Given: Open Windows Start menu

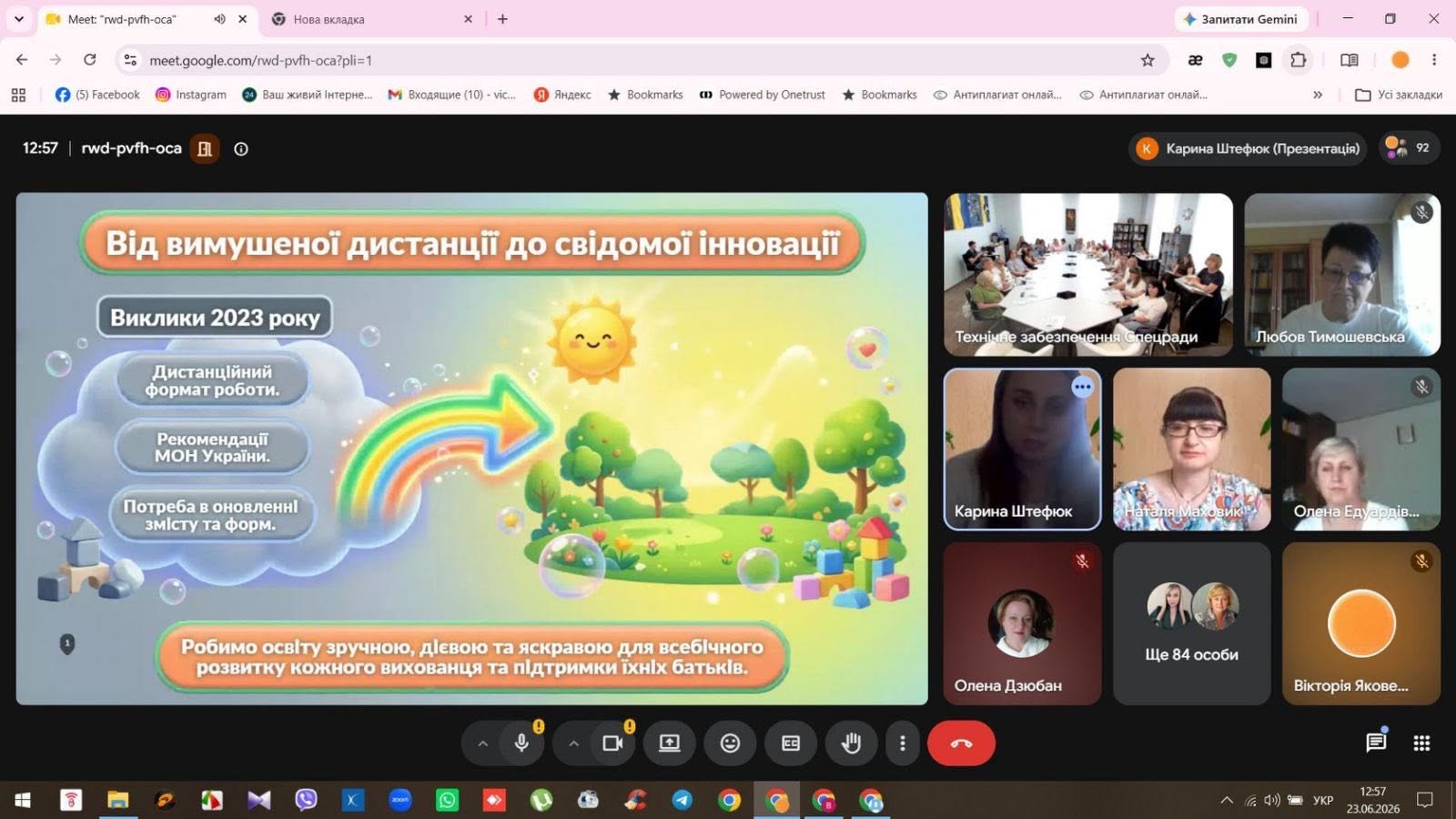Looking at the screenshot, I should (23, 800).
